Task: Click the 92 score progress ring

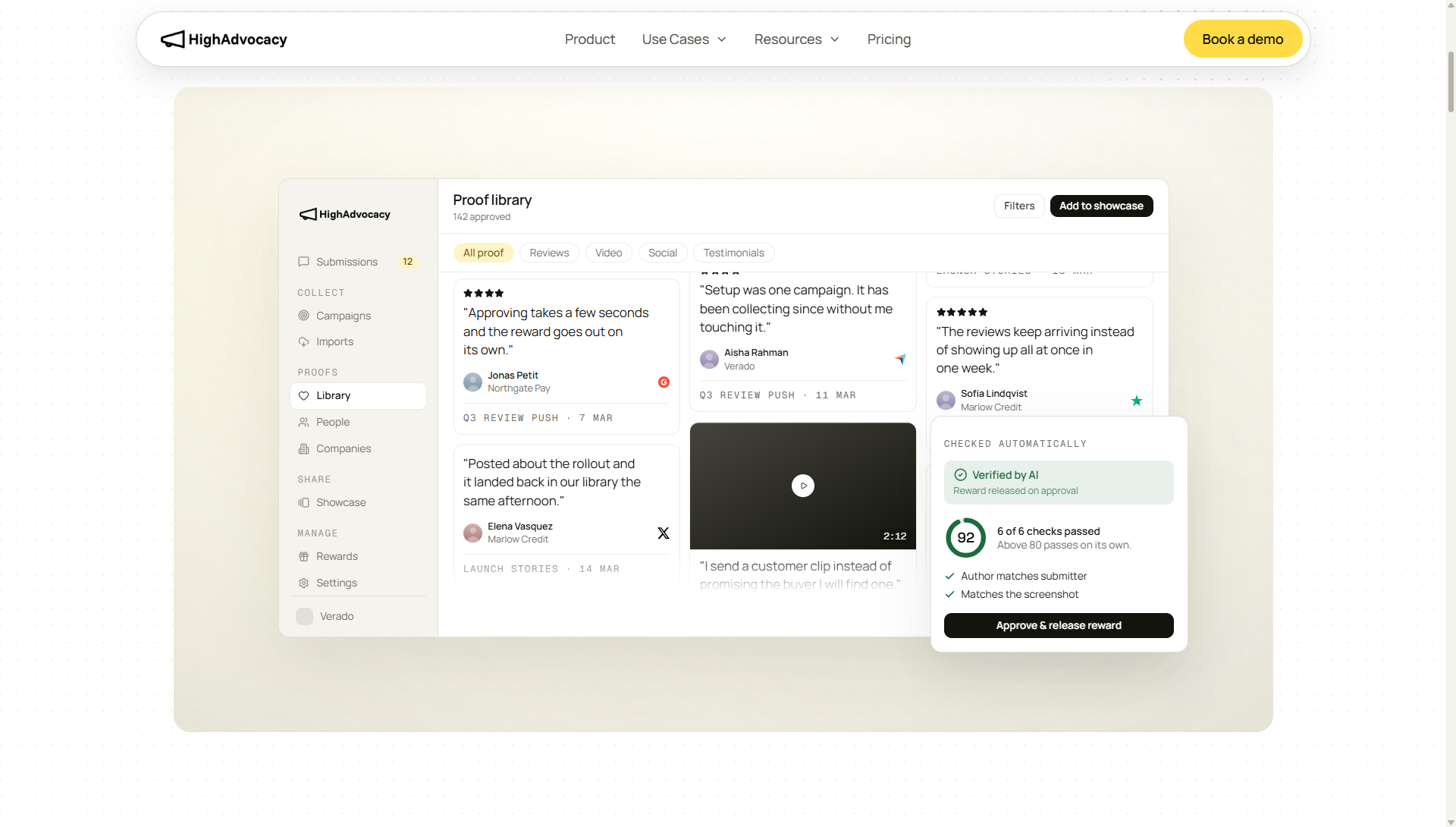Action: (x=965, y=538)
